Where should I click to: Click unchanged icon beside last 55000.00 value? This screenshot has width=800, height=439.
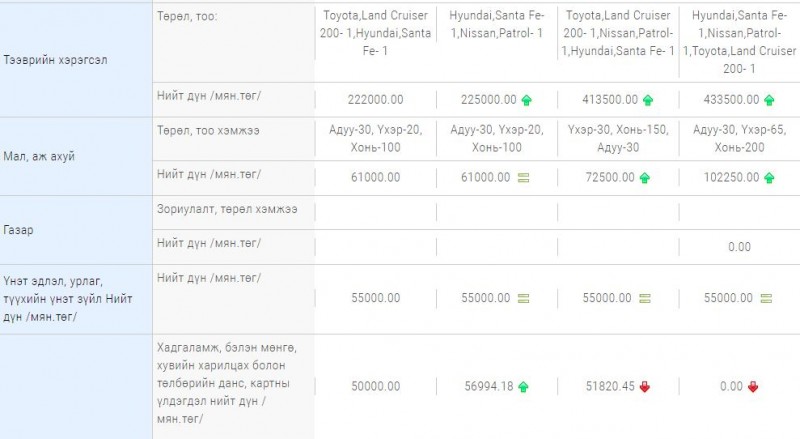(x=766, y=298)
